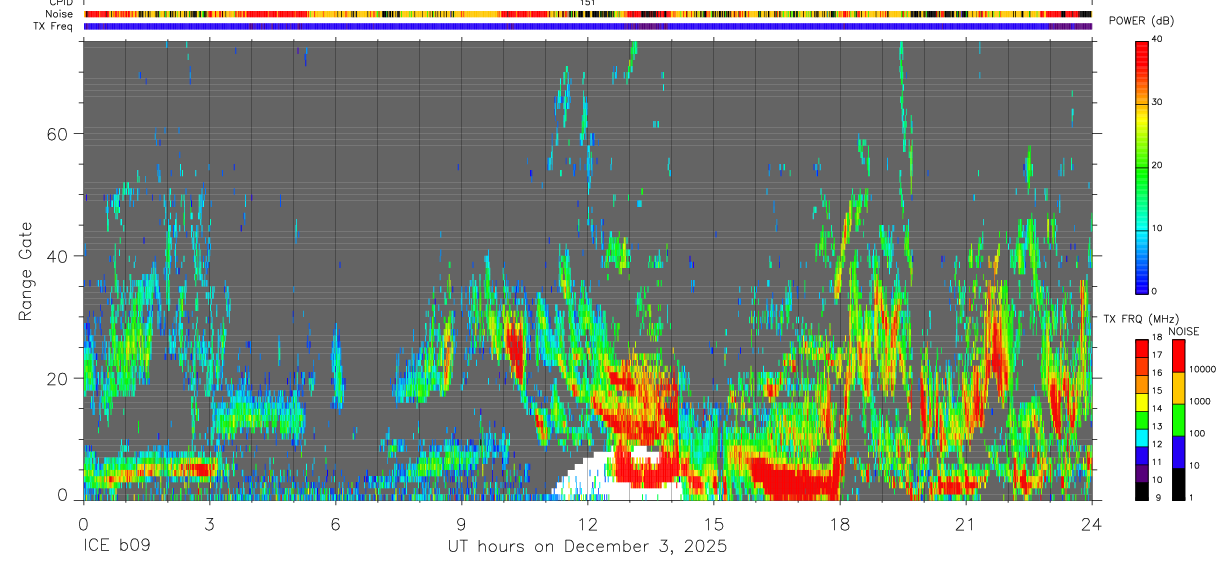Viewport: 1228px width, 567px height.
Task: Click the red top band of the TX FRQ bar
Action: click(1141, 348)
